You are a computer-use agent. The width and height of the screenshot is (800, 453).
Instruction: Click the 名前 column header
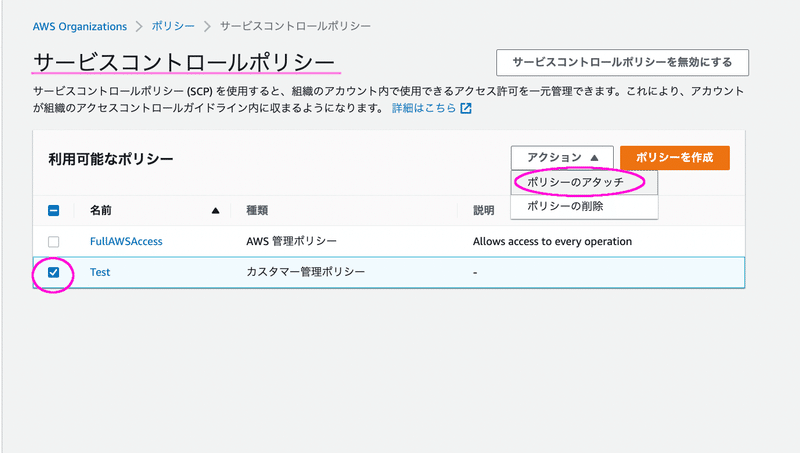click(x=101, y=210)
